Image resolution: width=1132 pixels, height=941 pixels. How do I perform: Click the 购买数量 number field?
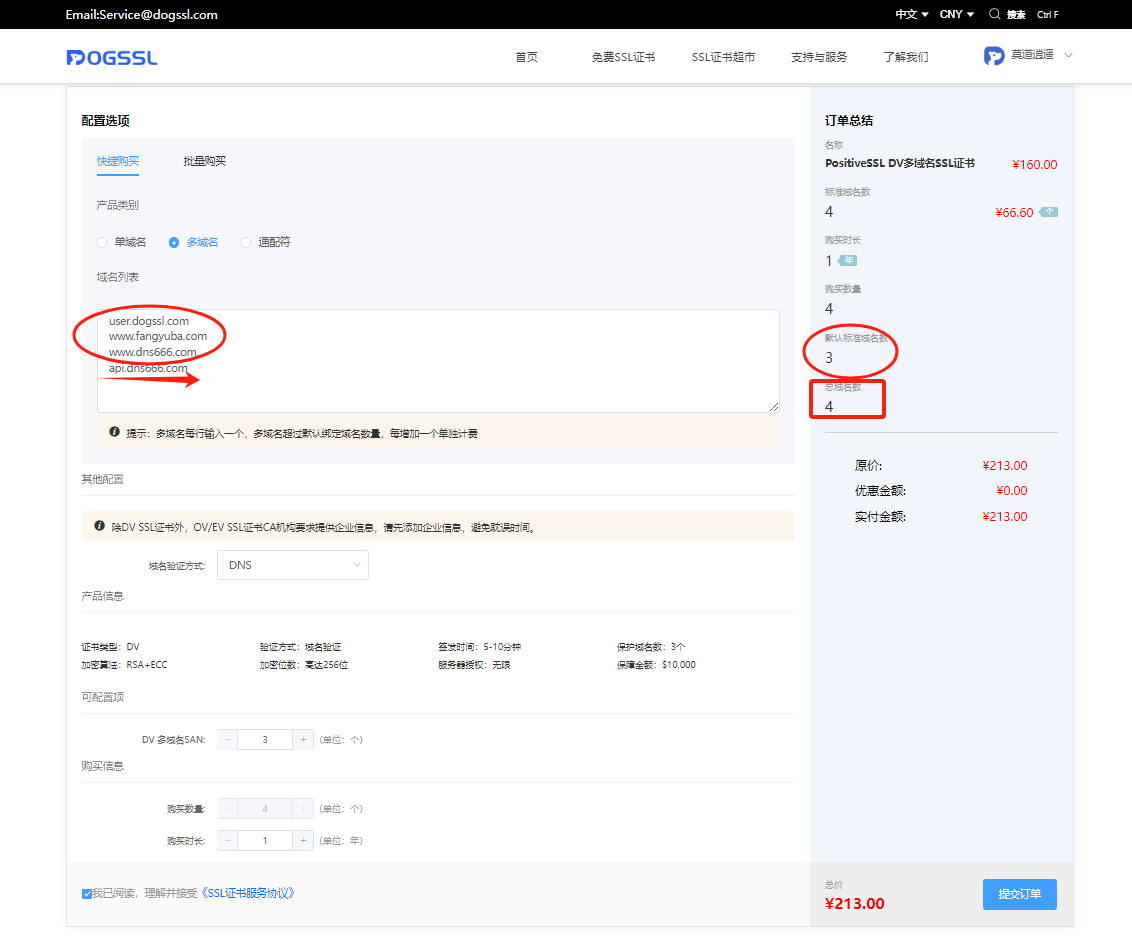(x=265, y=809)
